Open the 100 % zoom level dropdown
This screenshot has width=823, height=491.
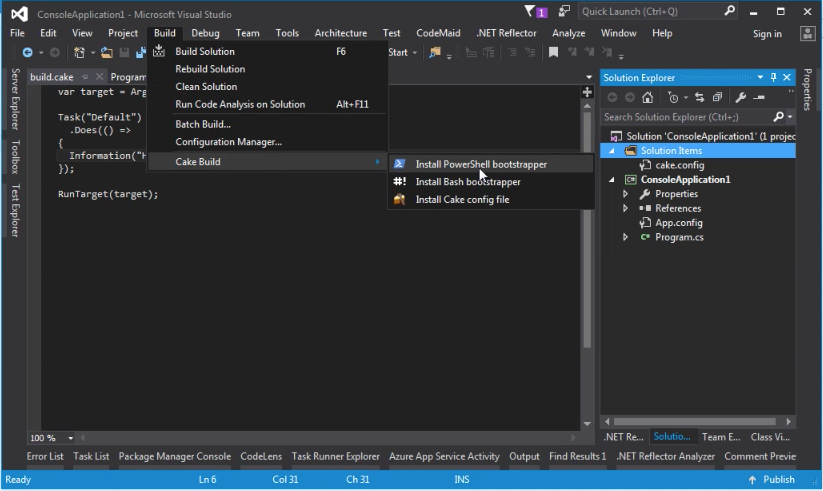[x=70, y=437]
